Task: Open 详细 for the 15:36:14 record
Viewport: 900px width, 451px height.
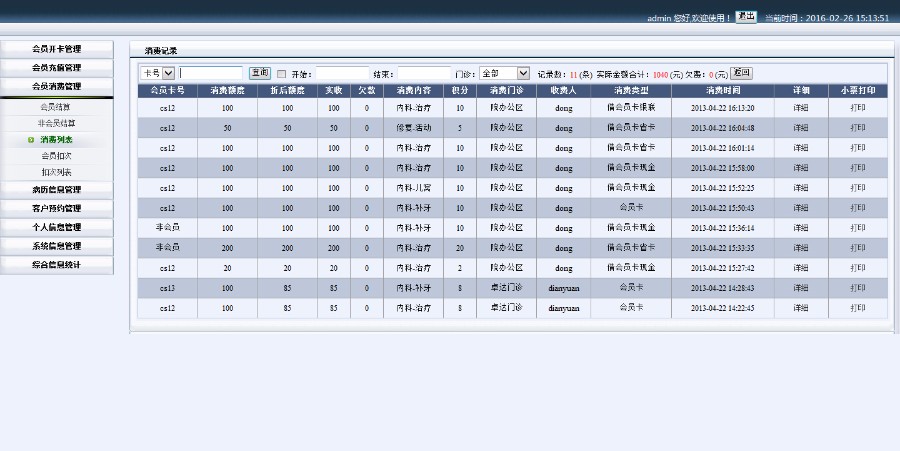Action: coord(801,228)
